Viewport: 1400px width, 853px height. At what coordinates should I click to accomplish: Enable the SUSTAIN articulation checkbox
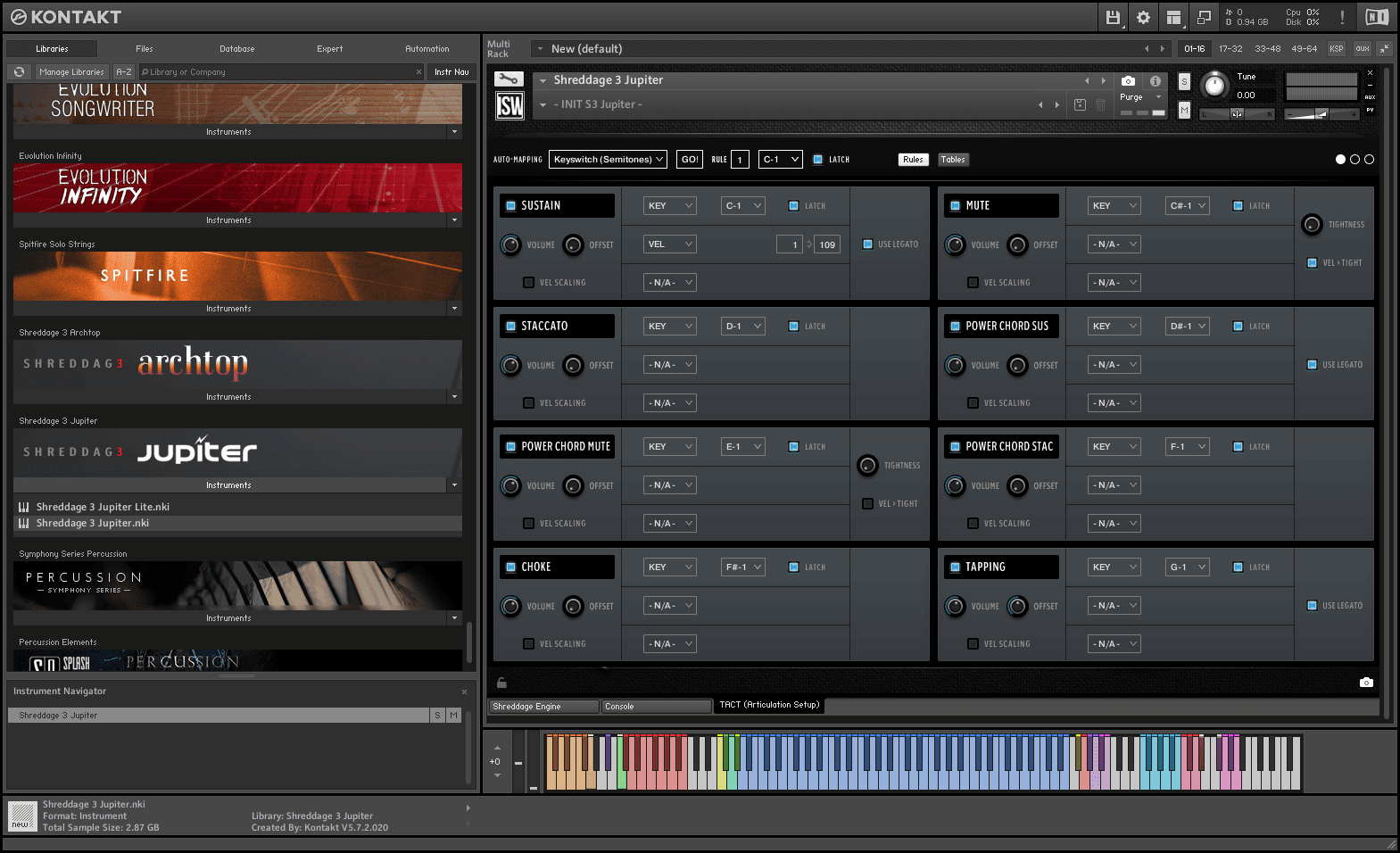click(511, 205)
